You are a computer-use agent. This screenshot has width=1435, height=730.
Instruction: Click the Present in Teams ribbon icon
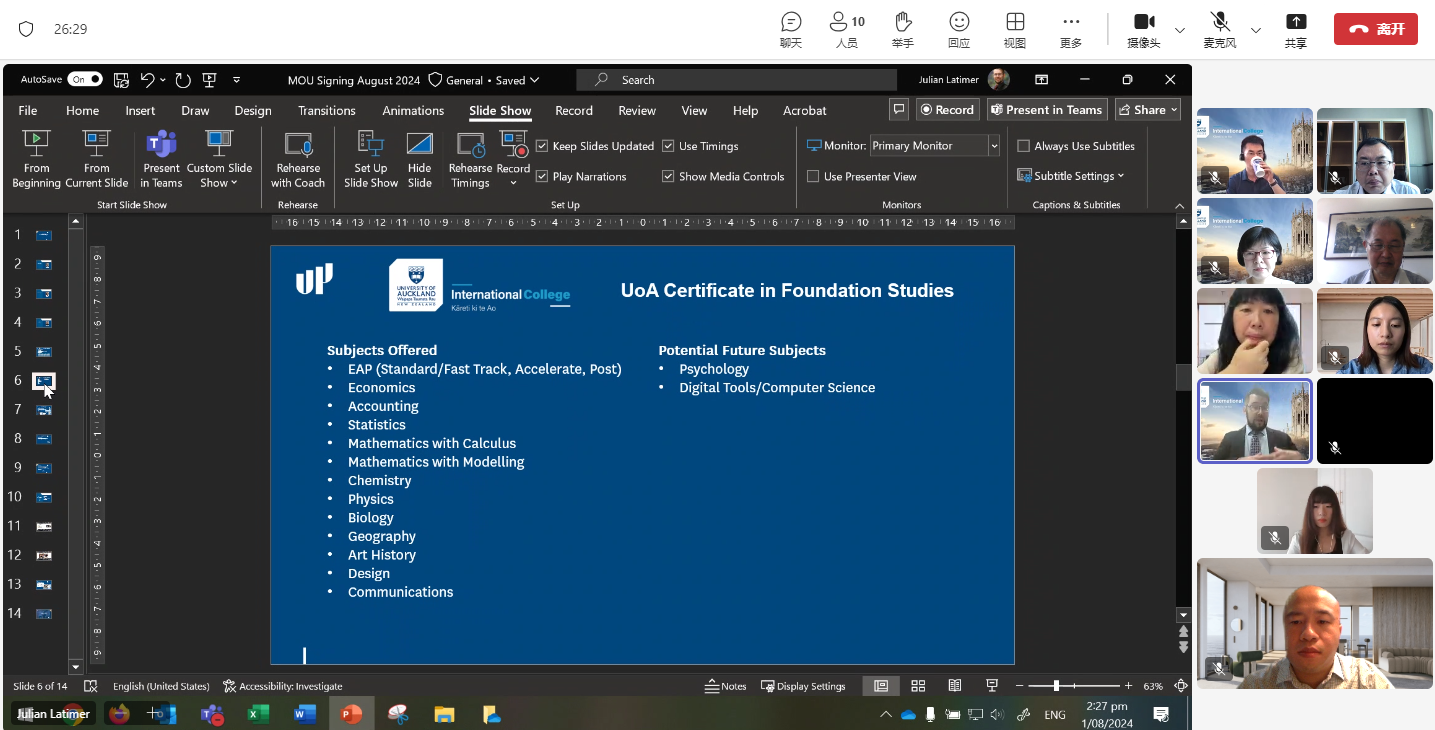161,159
